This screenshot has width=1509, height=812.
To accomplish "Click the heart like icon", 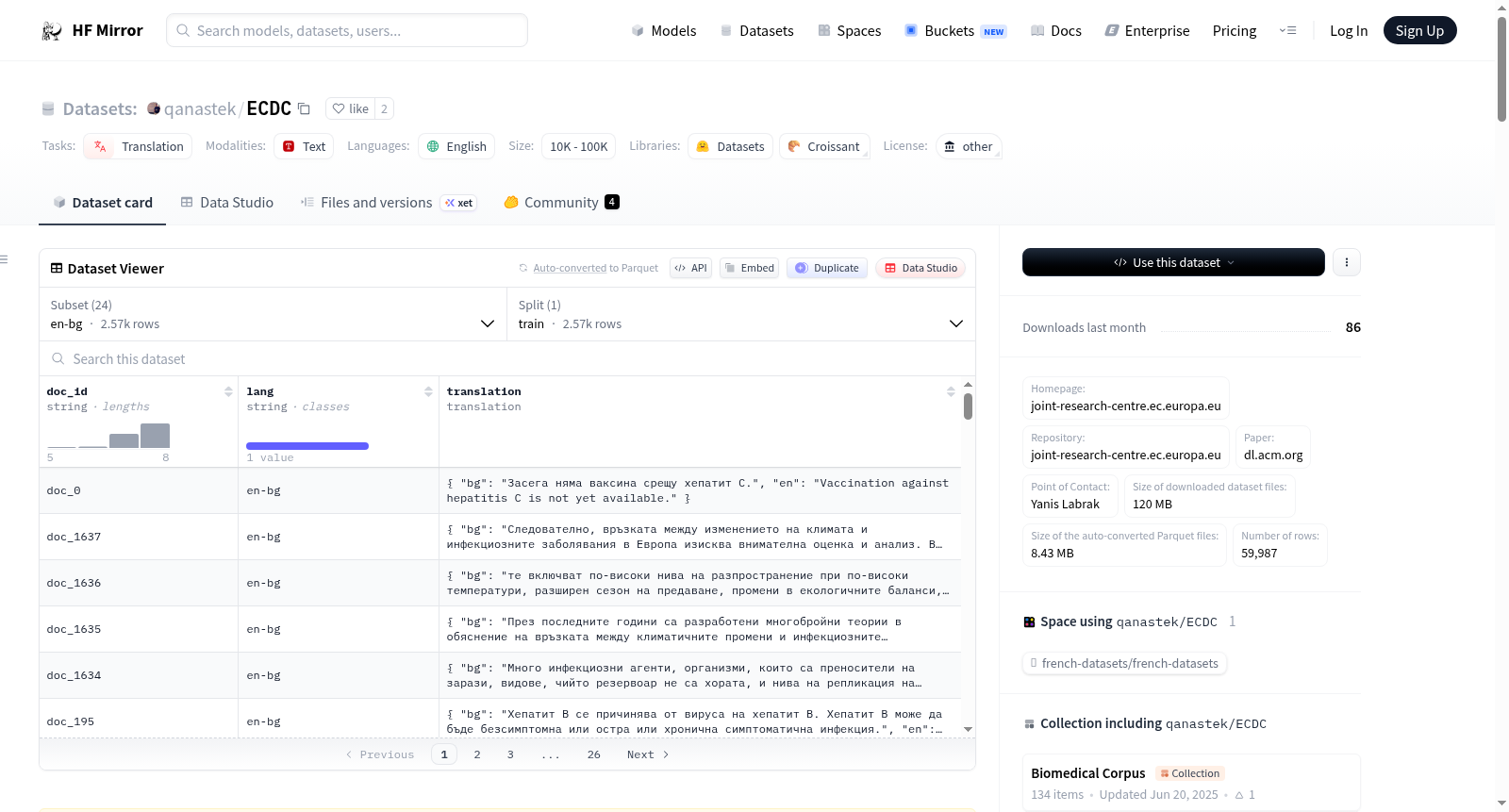I will (x=339, y=108).
